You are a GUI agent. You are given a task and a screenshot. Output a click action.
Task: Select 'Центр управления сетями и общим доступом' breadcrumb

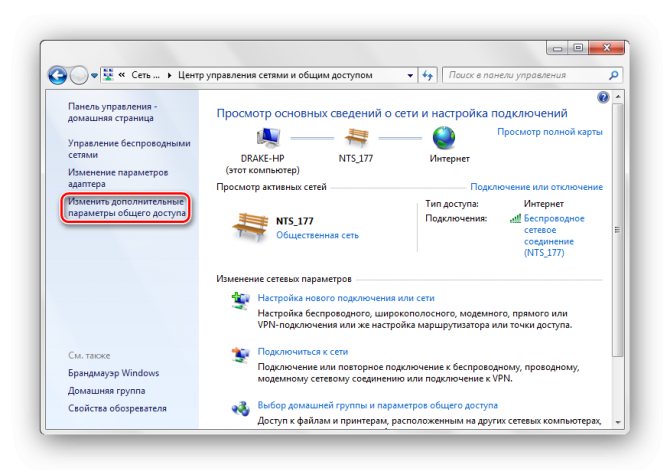[x=275, y=75]
